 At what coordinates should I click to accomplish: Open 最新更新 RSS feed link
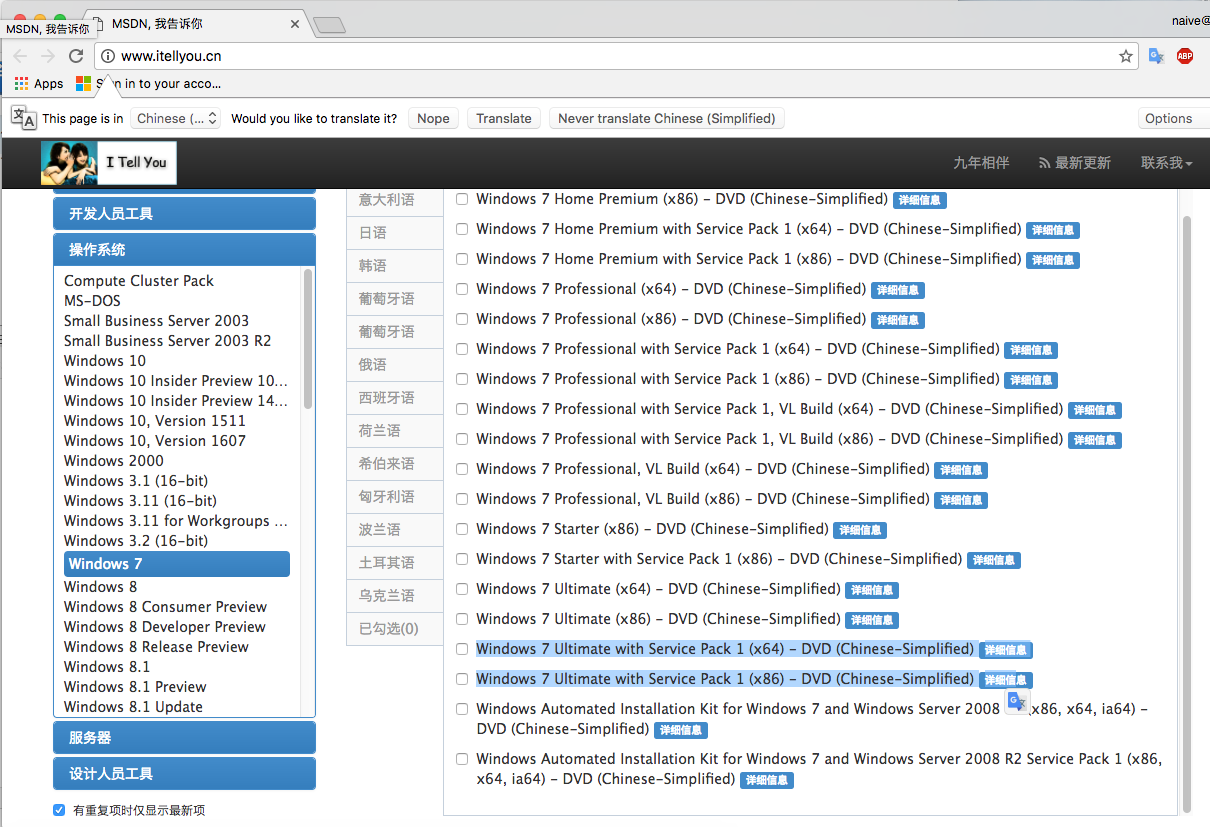[x=1075, y=163]
